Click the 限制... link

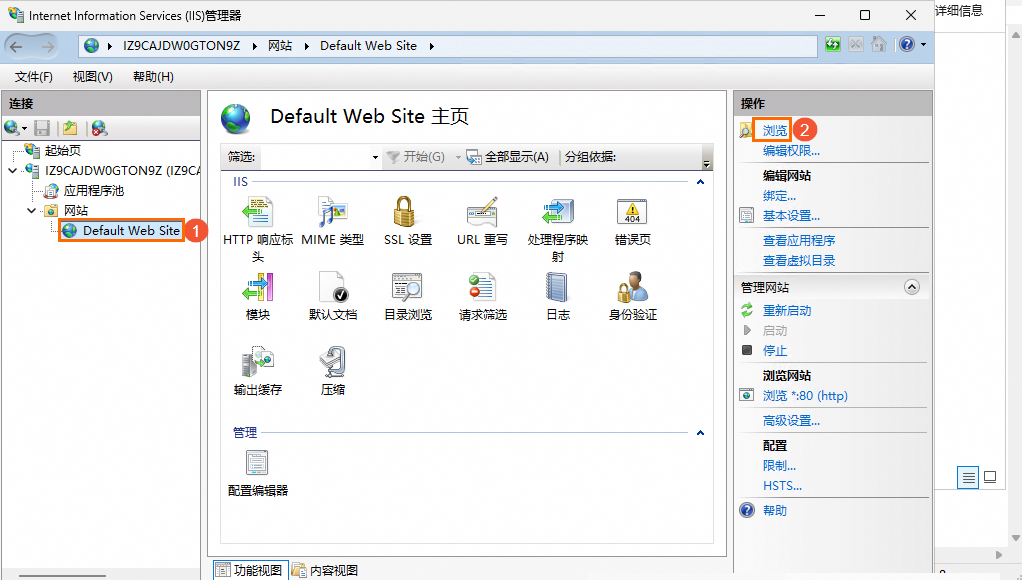780,466
